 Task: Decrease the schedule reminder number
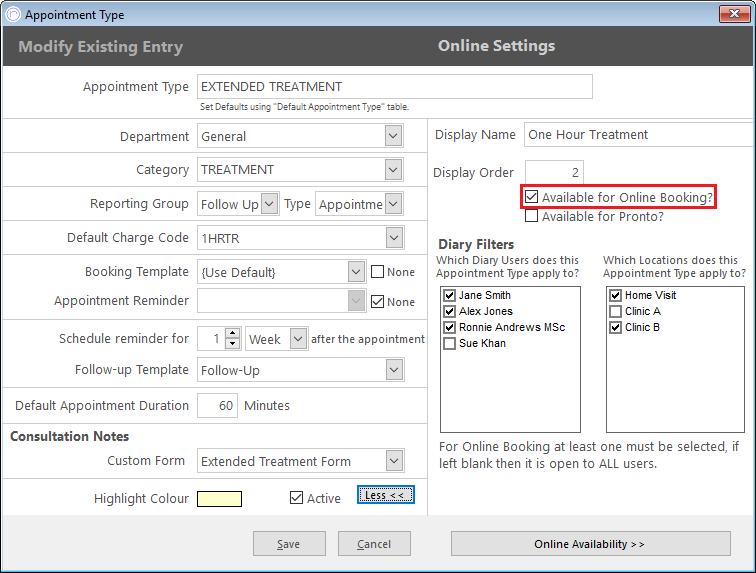[232, 343]
